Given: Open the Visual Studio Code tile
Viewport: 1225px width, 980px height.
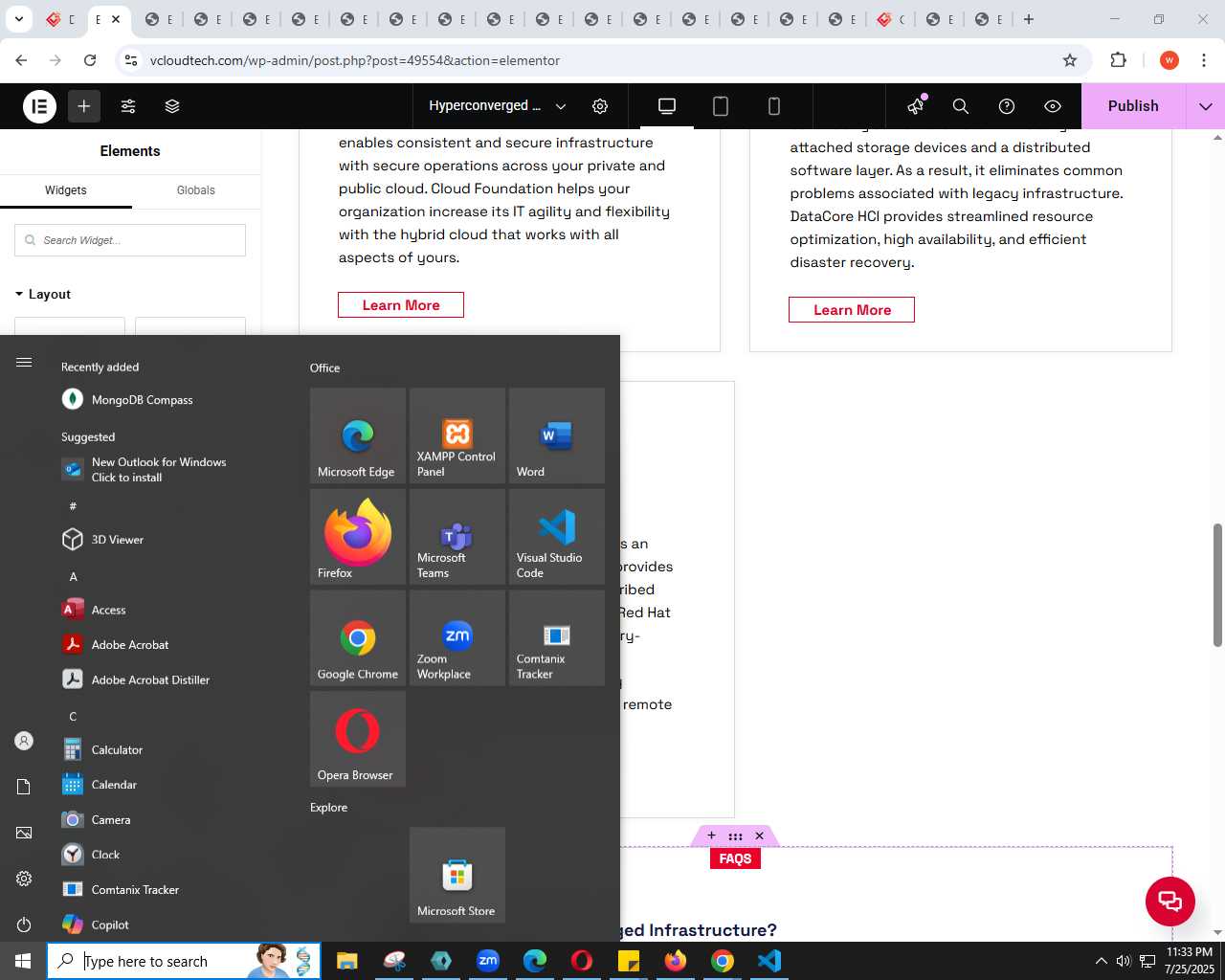Looking at the screenshot, I should (x=557, y=537).
